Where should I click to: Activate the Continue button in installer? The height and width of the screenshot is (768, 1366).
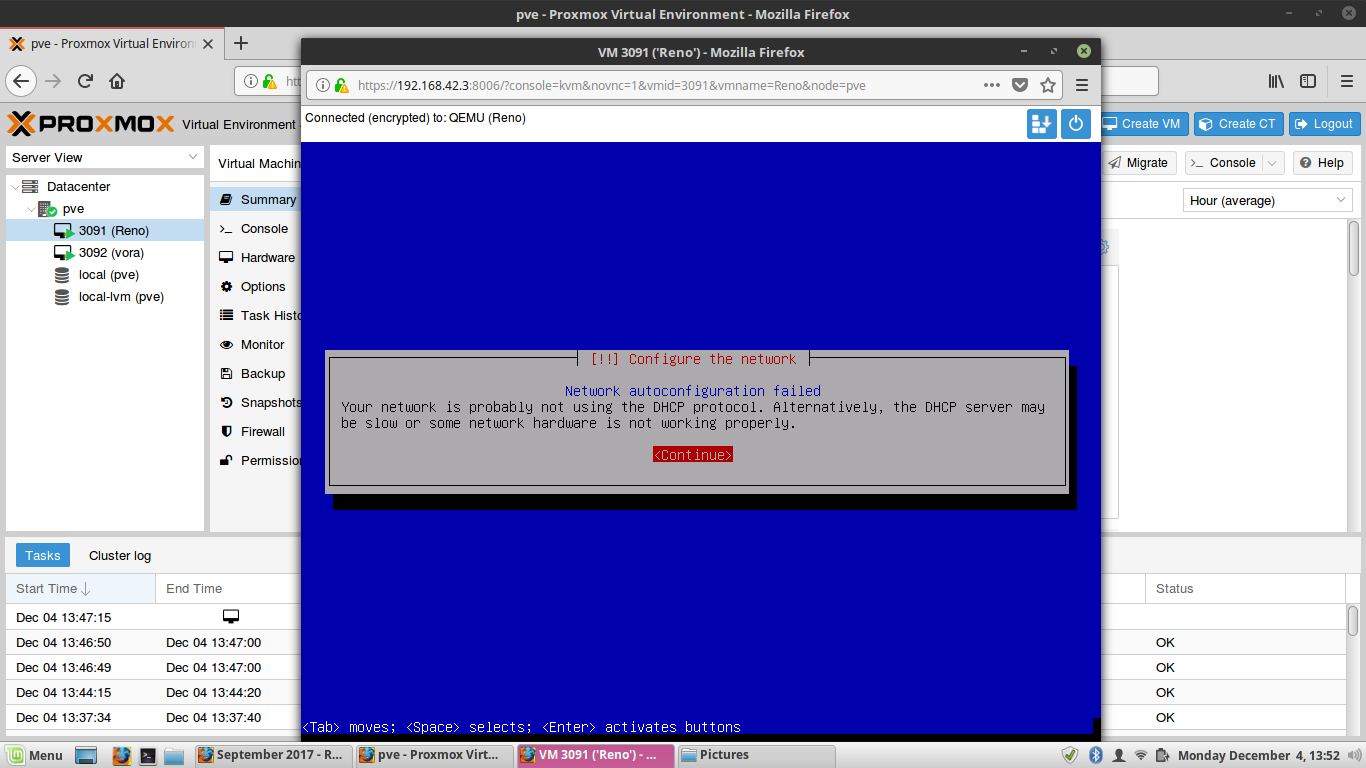click(693, 455)
